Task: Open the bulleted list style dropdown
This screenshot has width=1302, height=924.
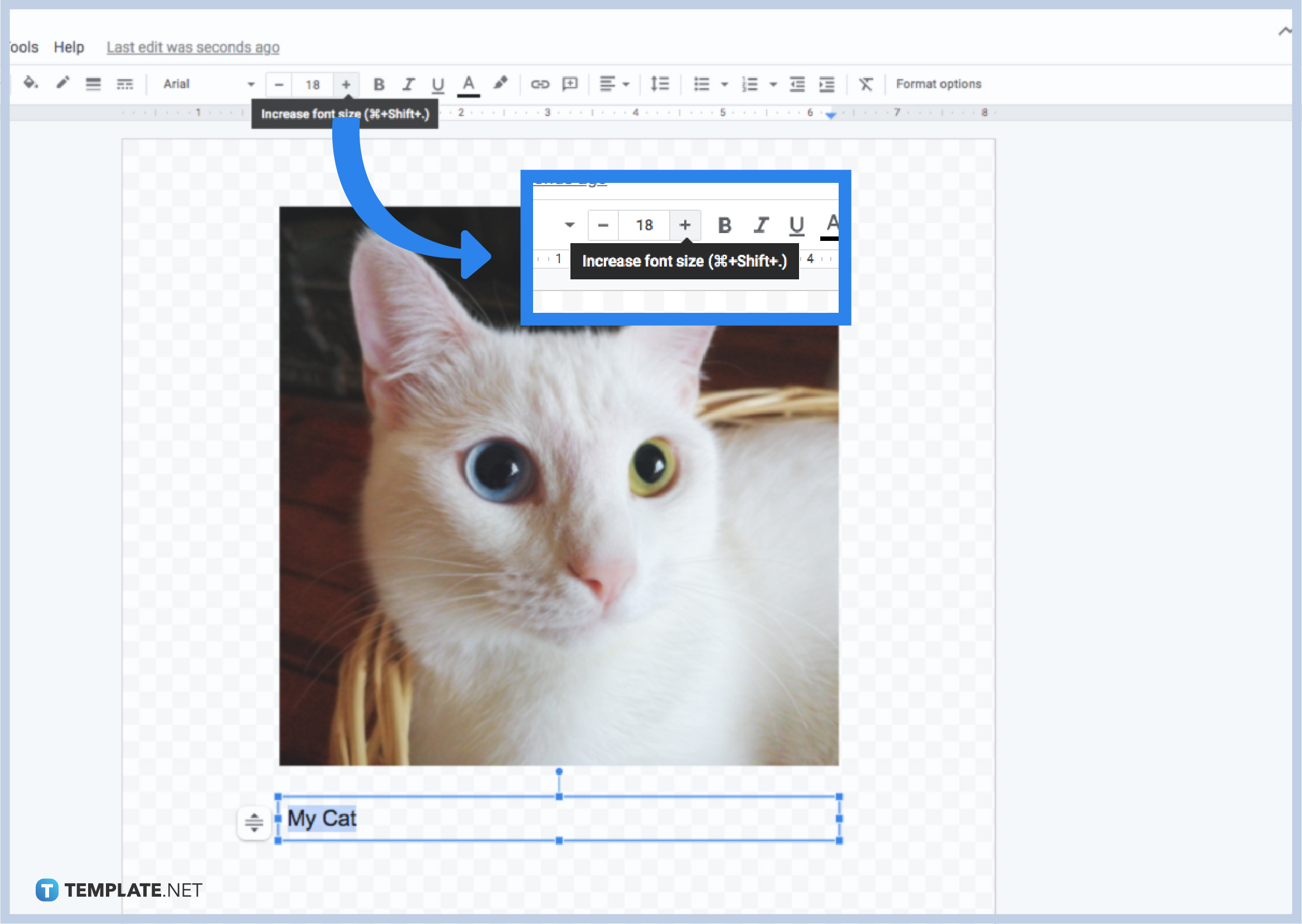Action: (x=725, y=84)
